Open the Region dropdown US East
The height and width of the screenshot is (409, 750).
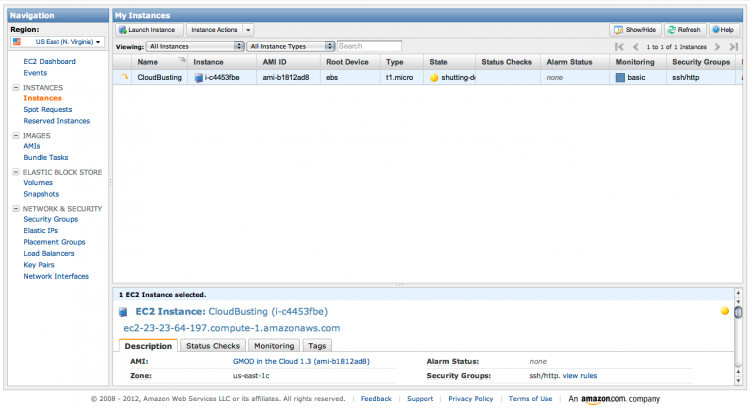[x=57, y=42]
